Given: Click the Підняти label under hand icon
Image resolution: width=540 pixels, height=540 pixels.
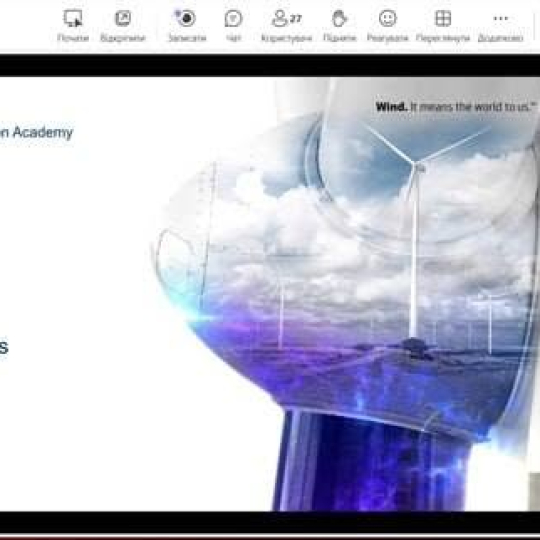Looking at the screenshot, I should 340,38.
